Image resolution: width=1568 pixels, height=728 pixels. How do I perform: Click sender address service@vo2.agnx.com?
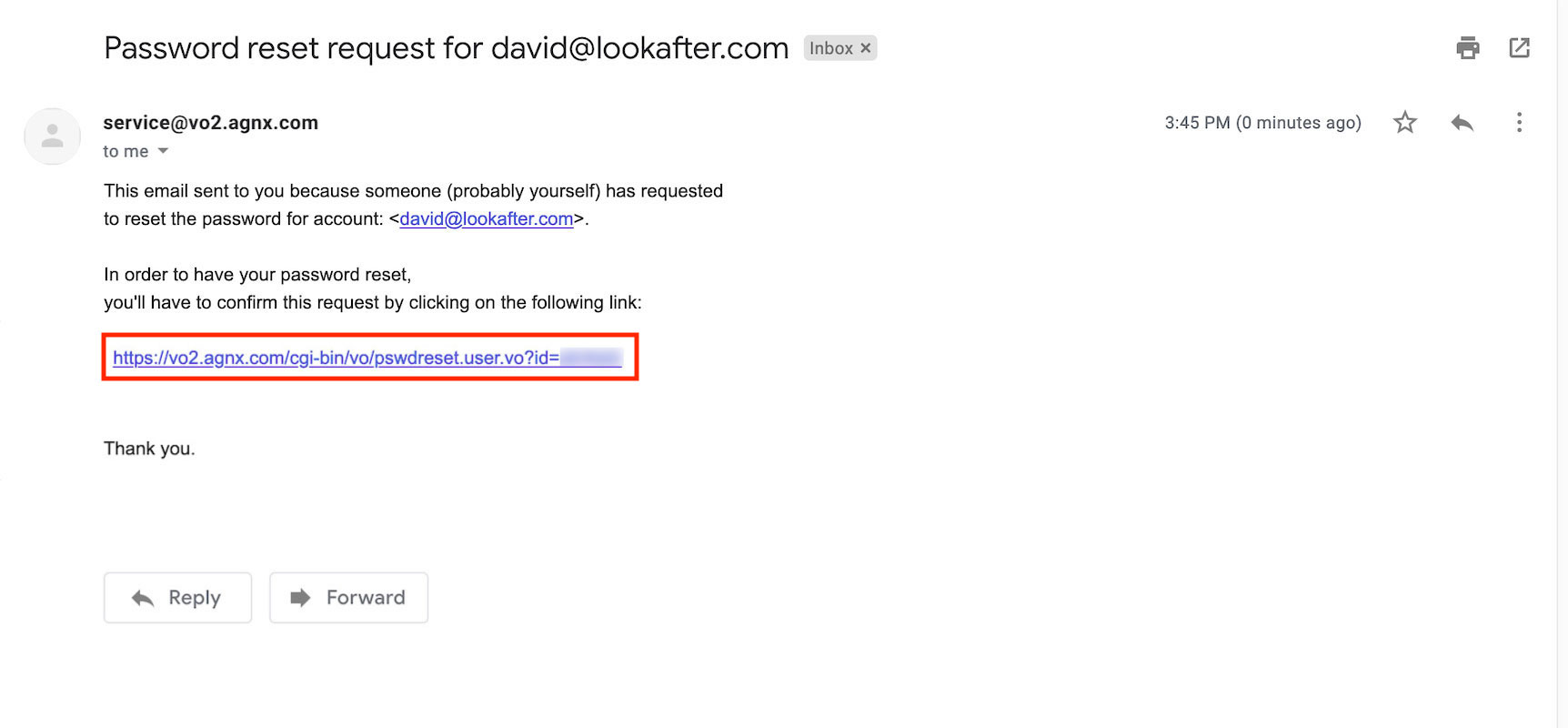[x=210, y=123]
